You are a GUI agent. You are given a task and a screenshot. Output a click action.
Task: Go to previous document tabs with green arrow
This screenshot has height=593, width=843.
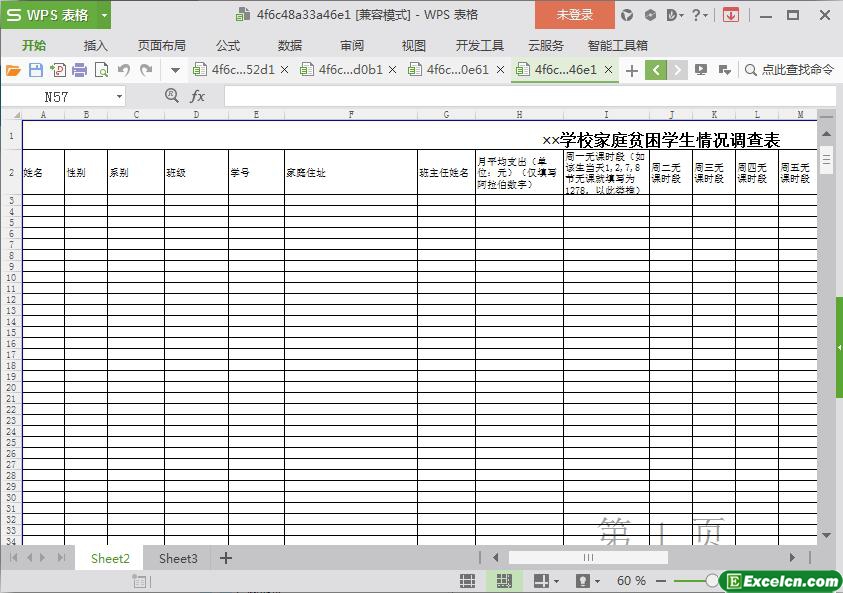[656, 70]
